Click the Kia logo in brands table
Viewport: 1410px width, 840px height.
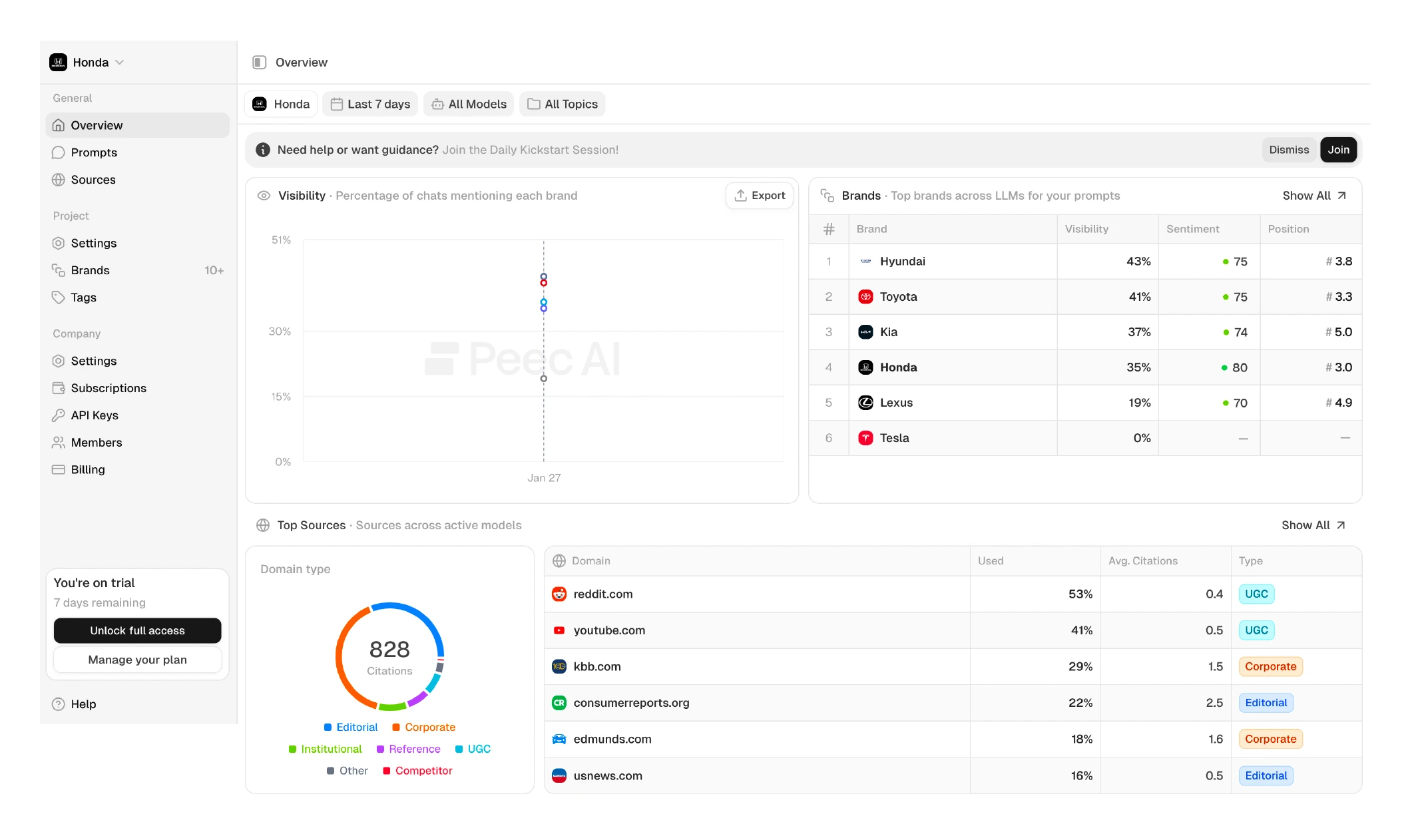click(865, 332)
